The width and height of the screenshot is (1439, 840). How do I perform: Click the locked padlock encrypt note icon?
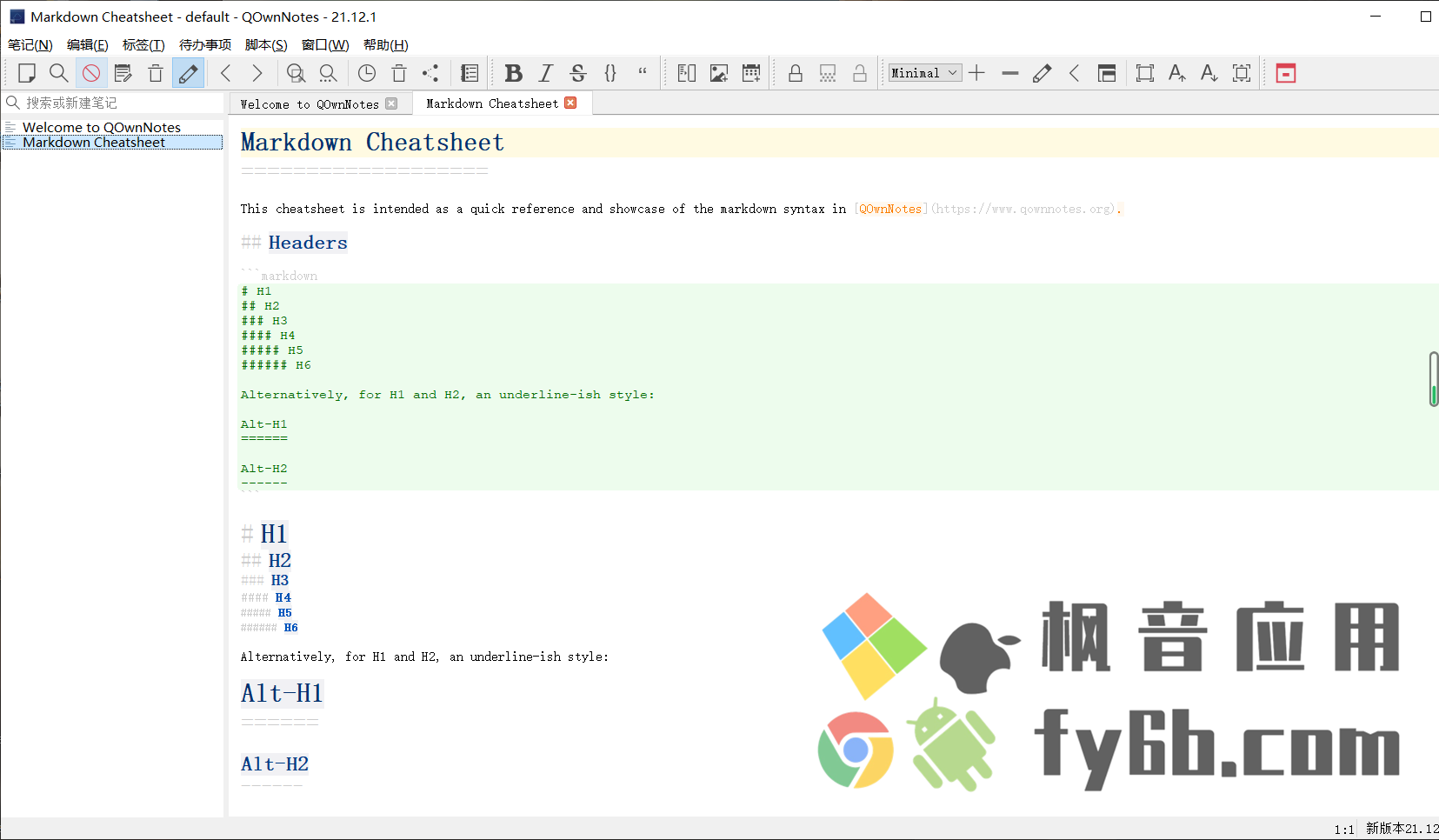pos(795,73)
